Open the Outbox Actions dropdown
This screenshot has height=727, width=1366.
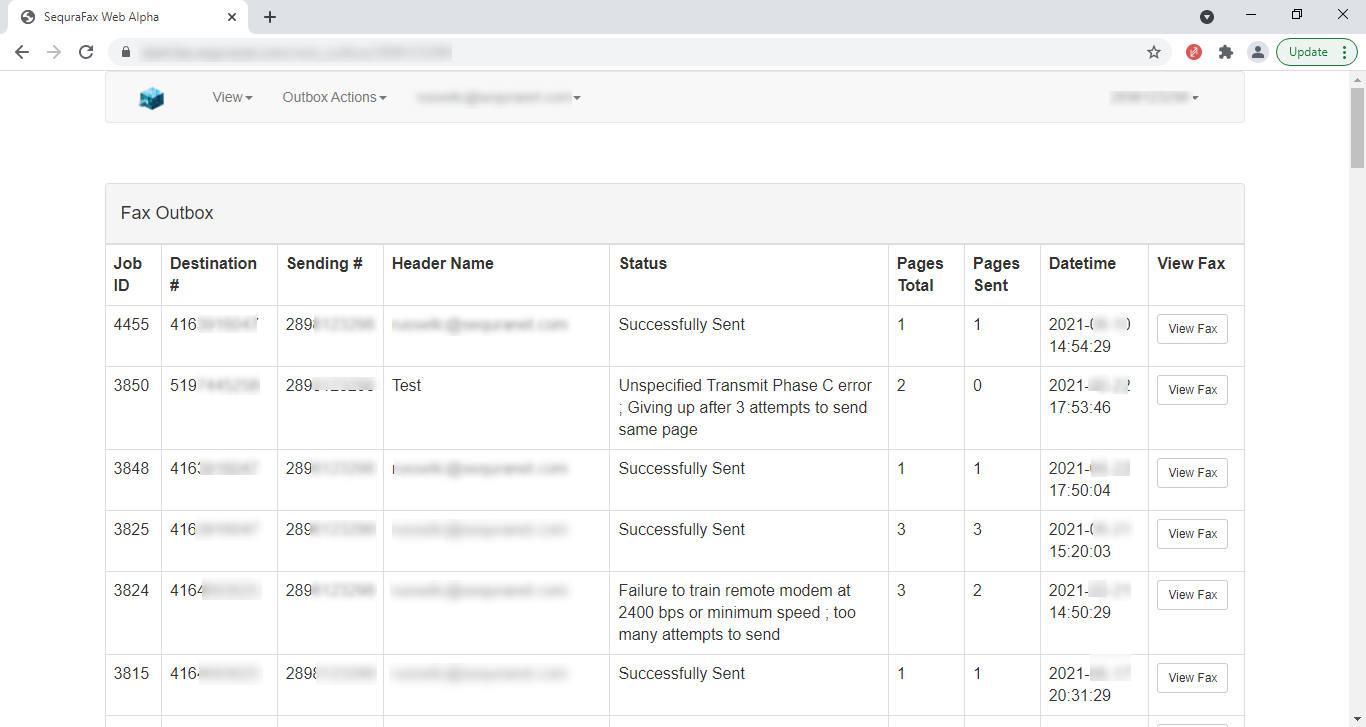tap(334, 97)
